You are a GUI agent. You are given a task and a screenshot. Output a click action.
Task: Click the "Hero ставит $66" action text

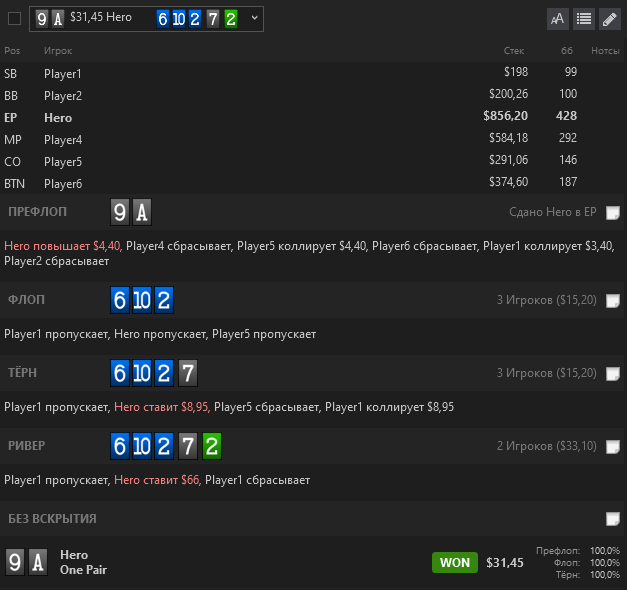pos(158,480)
